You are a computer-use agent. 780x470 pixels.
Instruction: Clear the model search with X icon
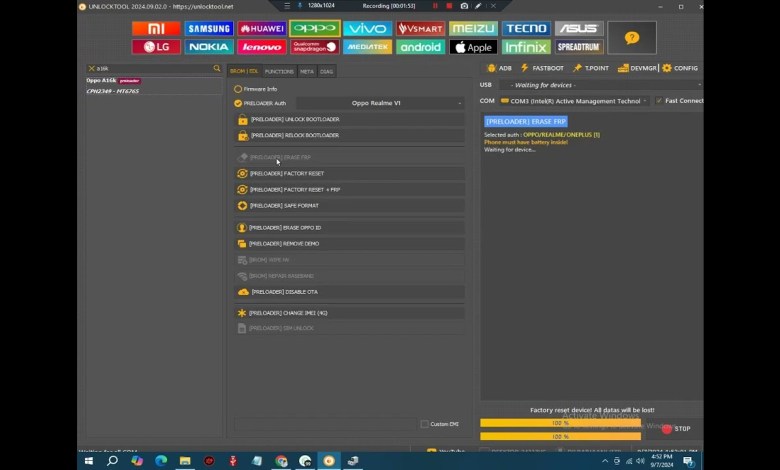pyautogui.click(x=92, y=68)
